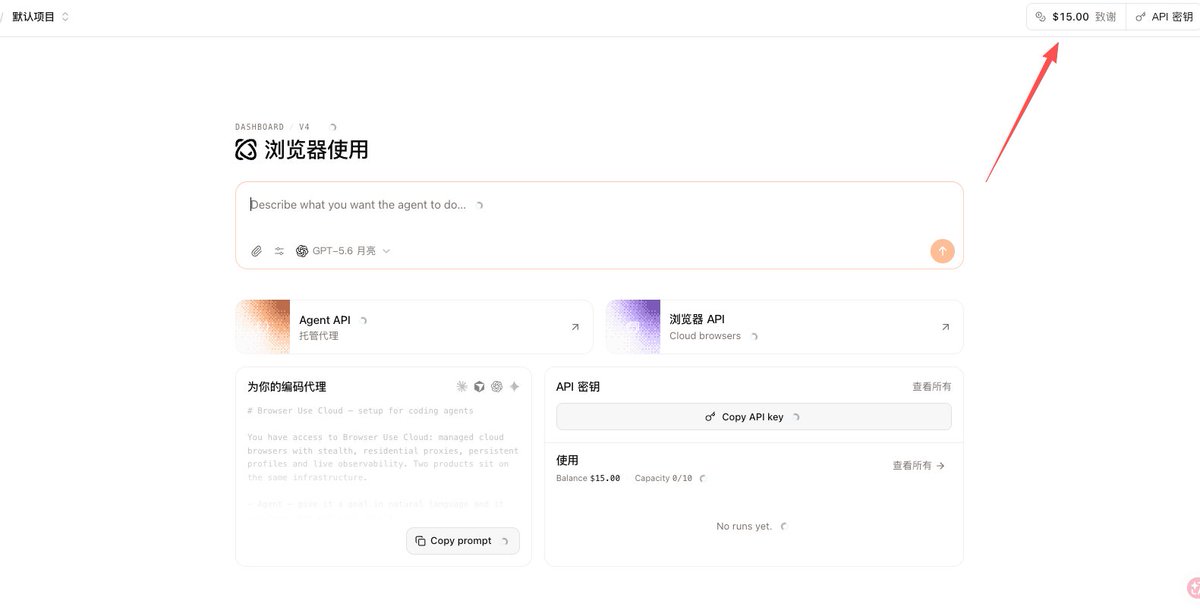Screen dimensions: 1200x610
Task: Open the 浏览器 API card arrow icon
Action: pos(945,327)
